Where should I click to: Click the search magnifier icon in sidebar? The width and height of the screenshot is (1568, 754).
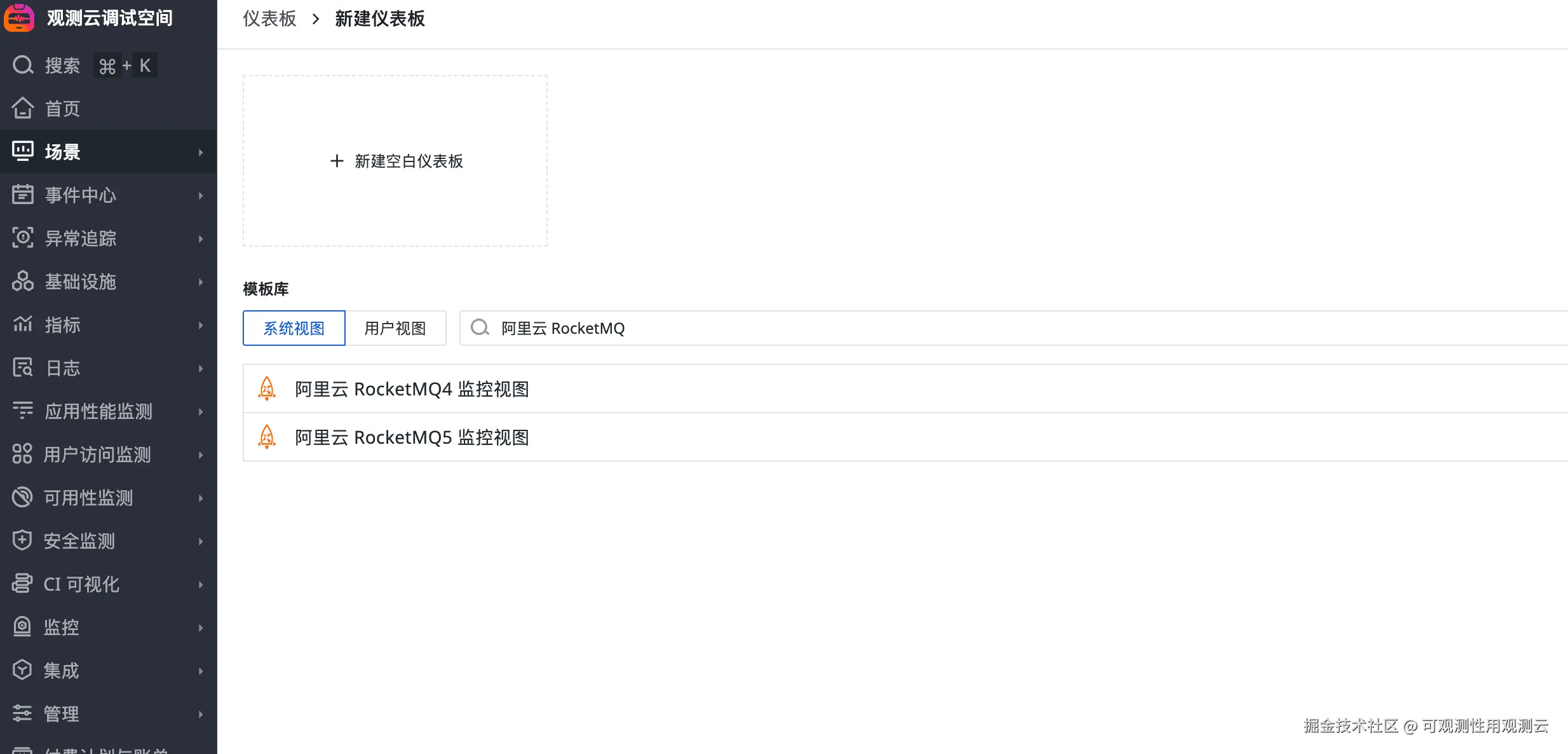pos(23,65)
